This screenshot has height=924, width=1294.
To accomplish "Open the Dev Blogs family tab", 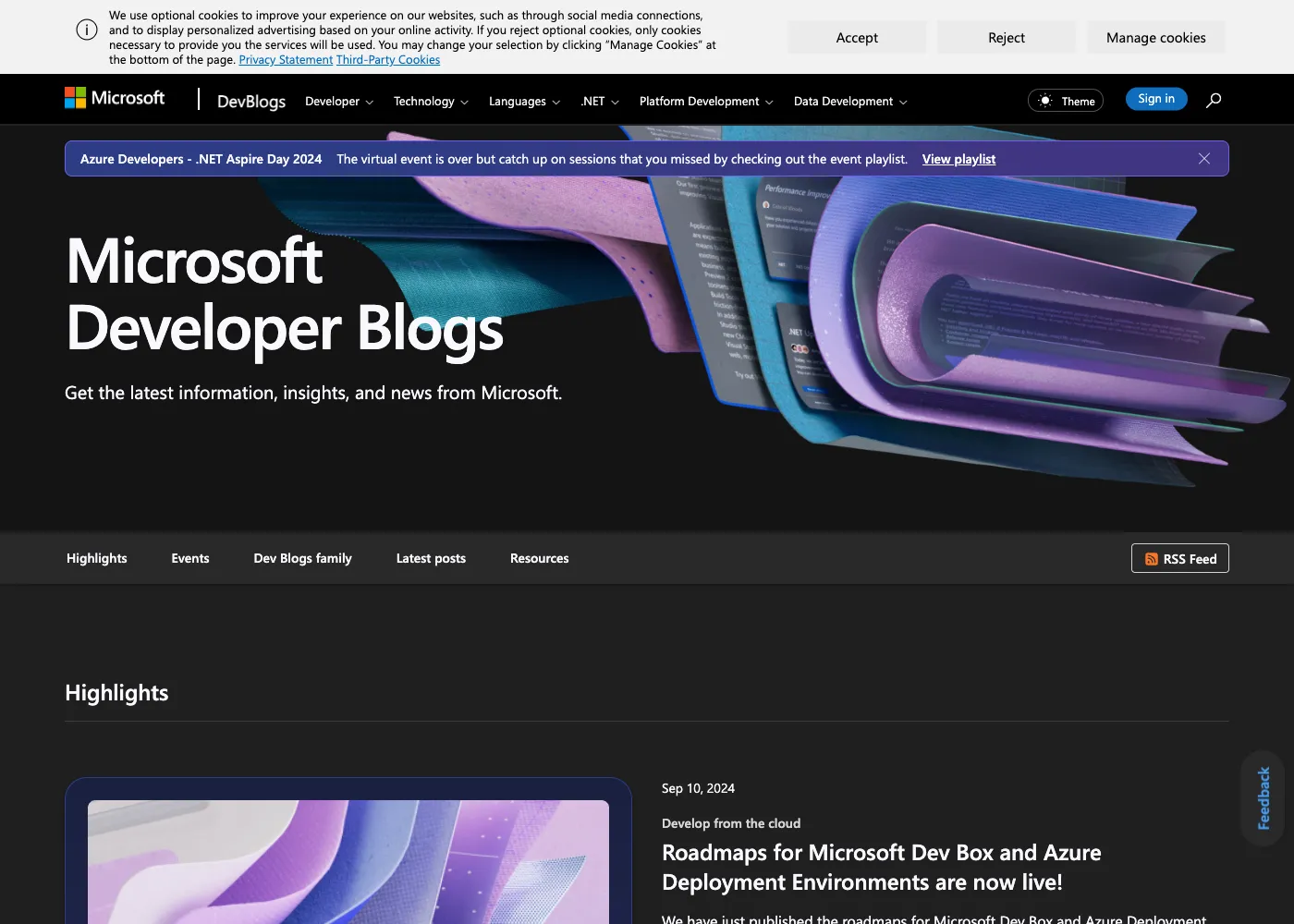I will (x=303, y=558).
